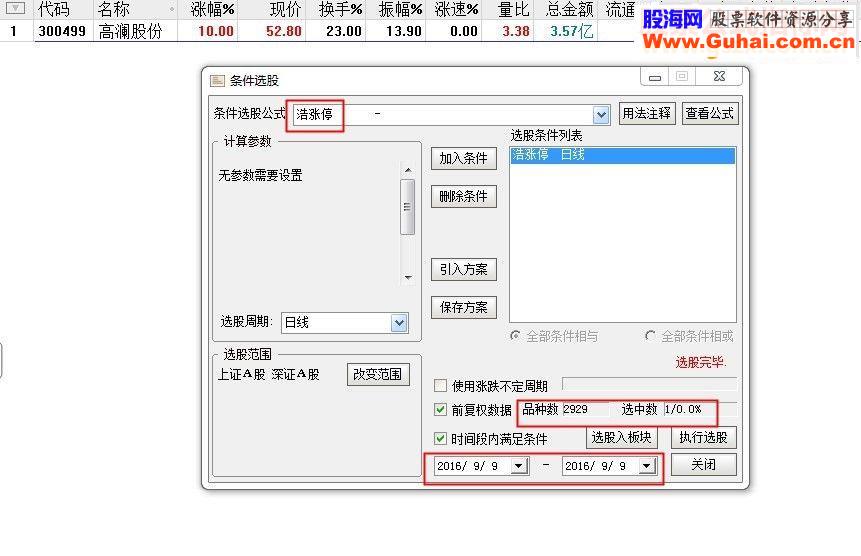Screen dimensions: 861x556
Task: Click the end date field text
Action: tap(595, 467)
